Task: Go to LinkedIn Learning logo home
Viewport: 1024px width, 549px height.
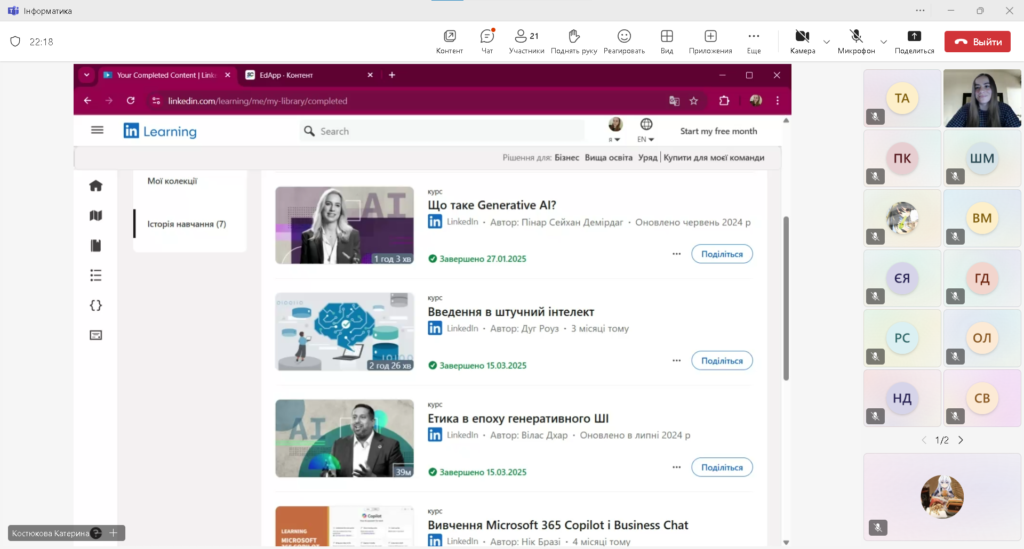Action: [x=160, y=131]
